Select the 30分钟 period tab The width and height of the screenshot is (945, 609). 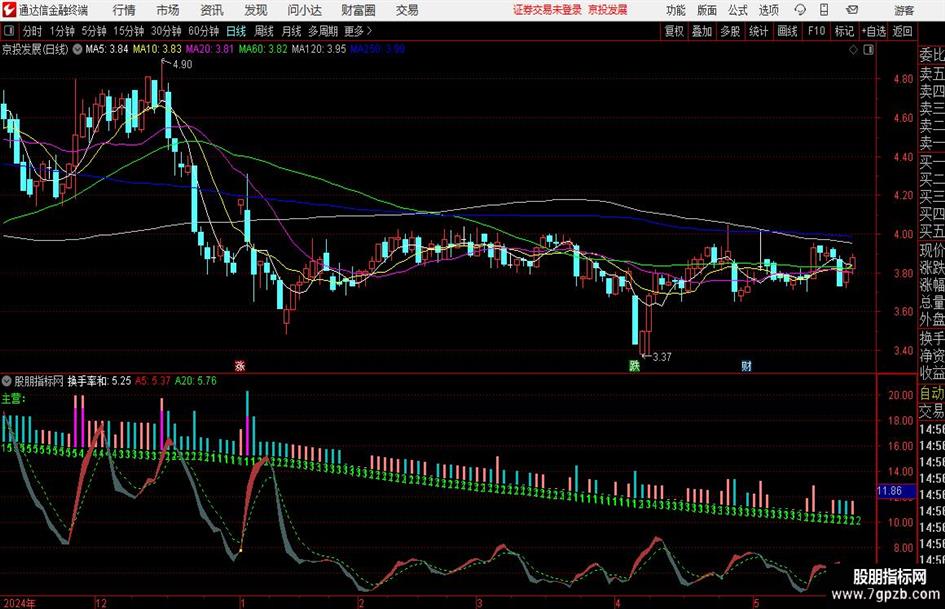click(166, 31)
